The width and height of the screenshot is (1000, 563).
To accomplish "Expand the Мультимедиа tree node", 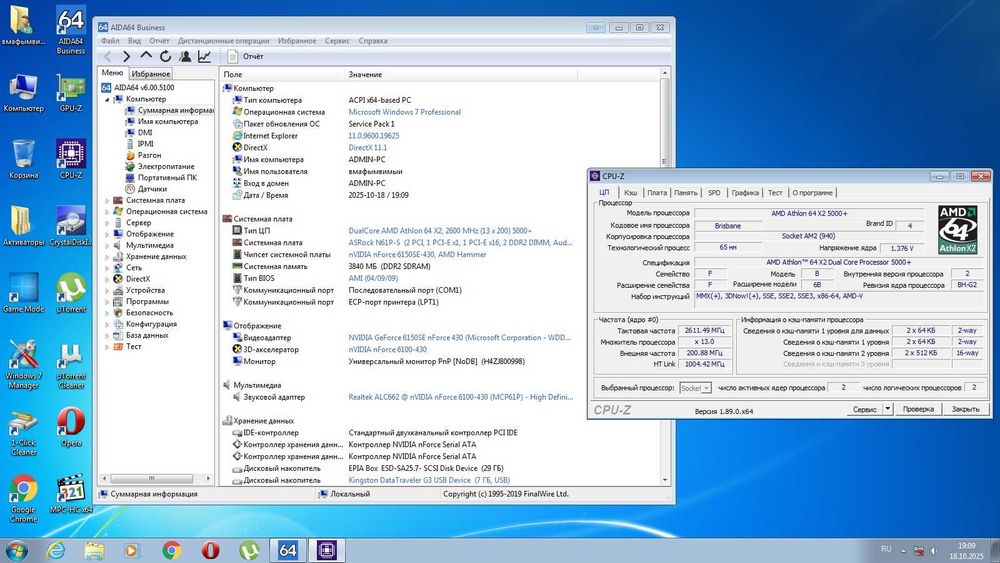I will [107, 245].
